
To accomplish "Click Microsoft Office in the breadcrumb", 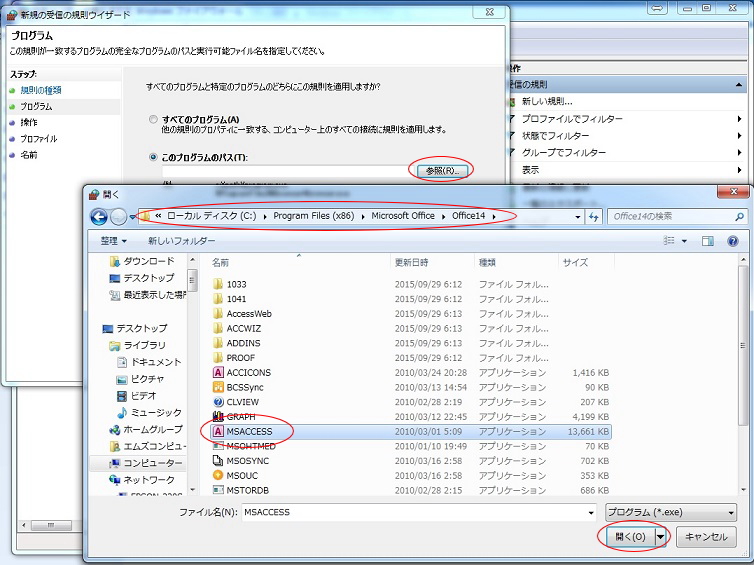I will 403,216.
